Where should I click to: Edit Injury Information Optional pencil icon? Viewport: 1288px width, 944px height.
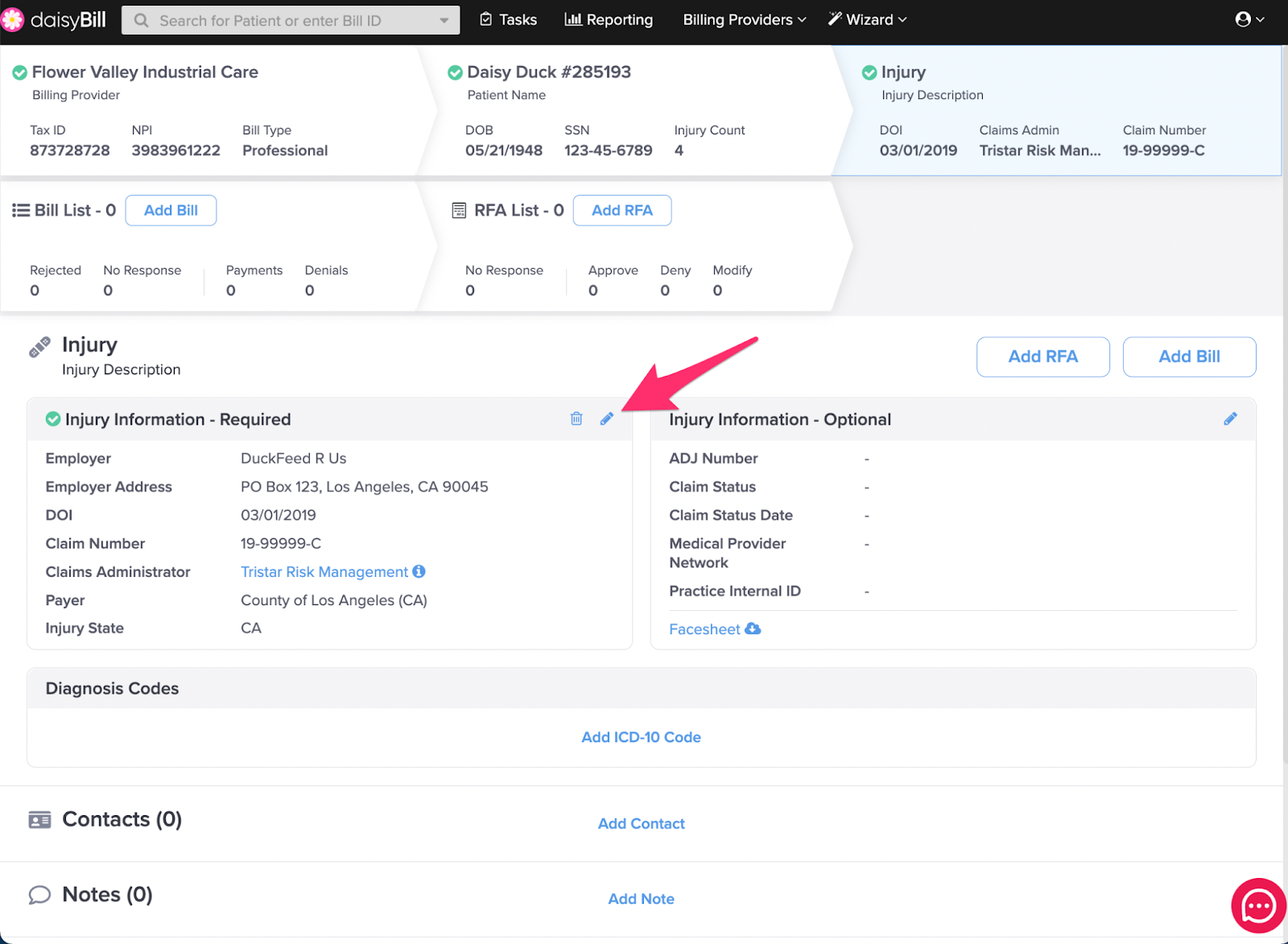click(1230, 418)
